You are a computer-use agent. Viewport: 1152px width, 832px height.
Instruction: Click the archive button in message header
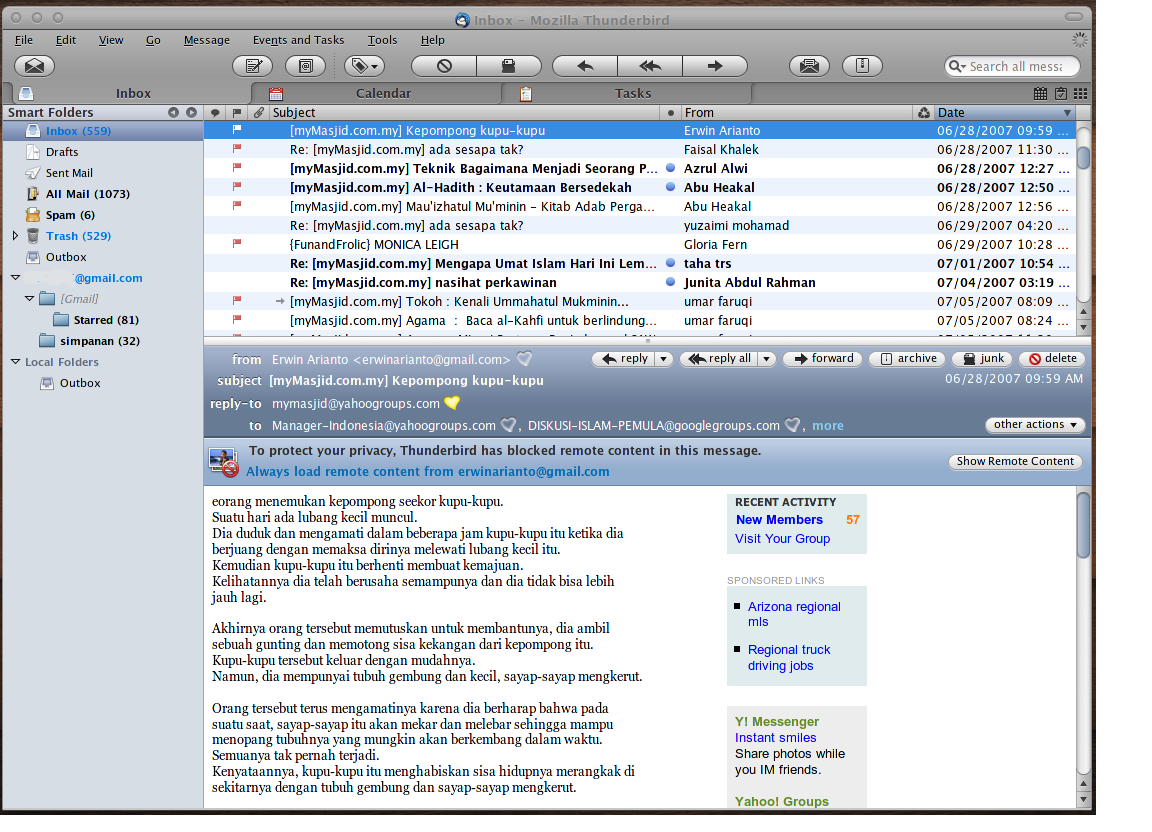click(908, 359)
